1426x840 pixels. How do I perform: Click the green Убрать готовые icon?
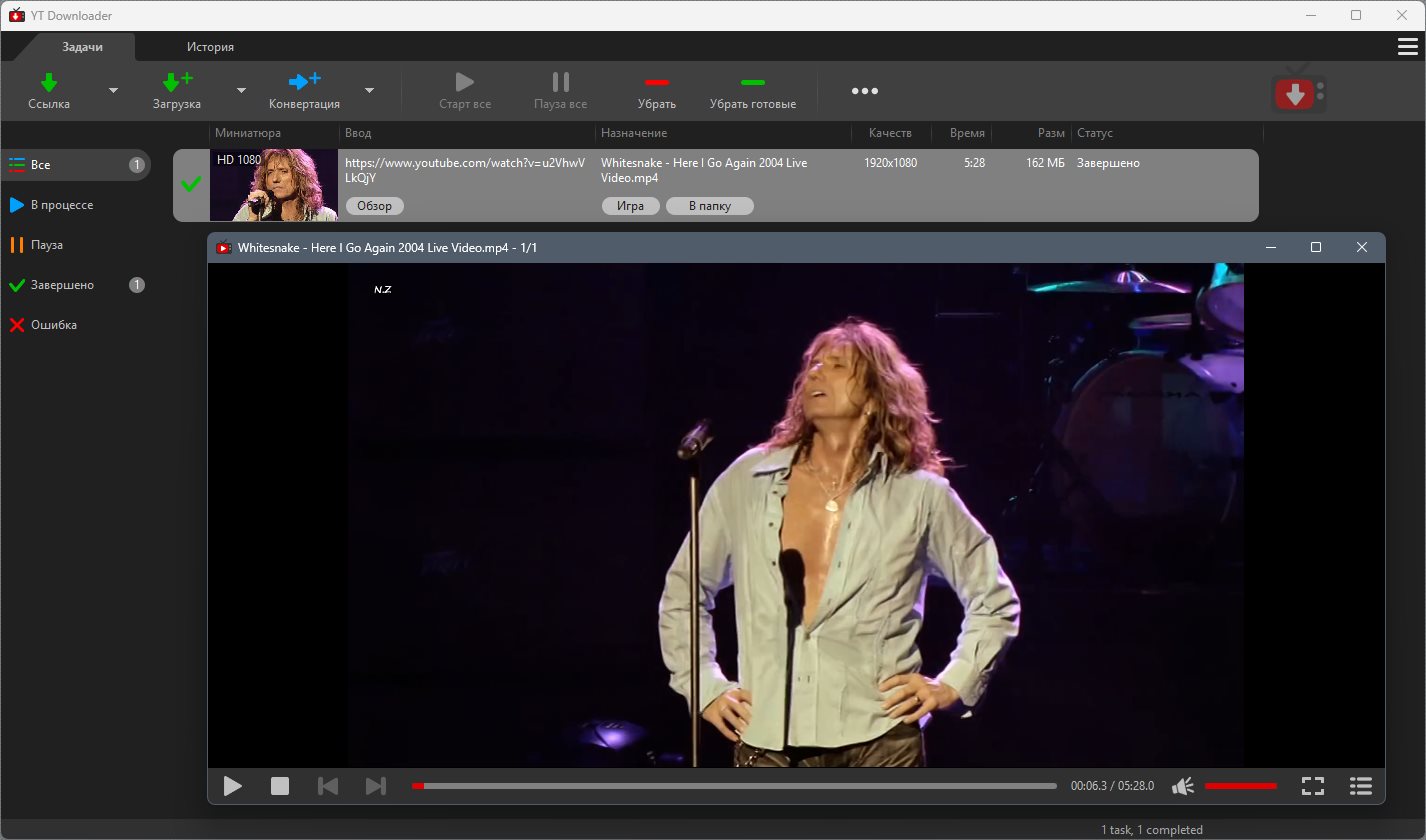coord(752,82)
